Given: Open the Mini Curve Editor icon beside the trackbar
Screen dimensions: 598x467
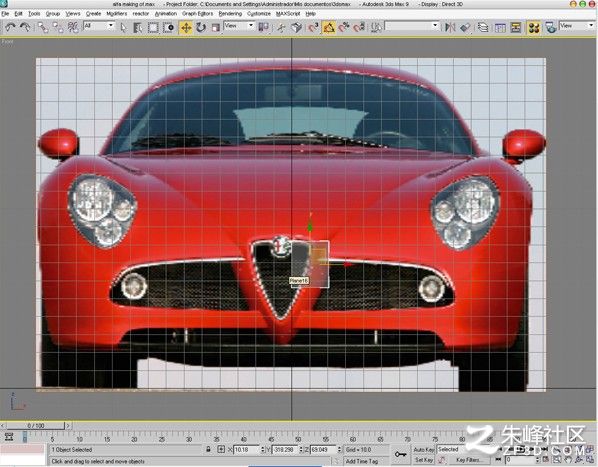Looking at the screenshot, I should click(9, 437).
